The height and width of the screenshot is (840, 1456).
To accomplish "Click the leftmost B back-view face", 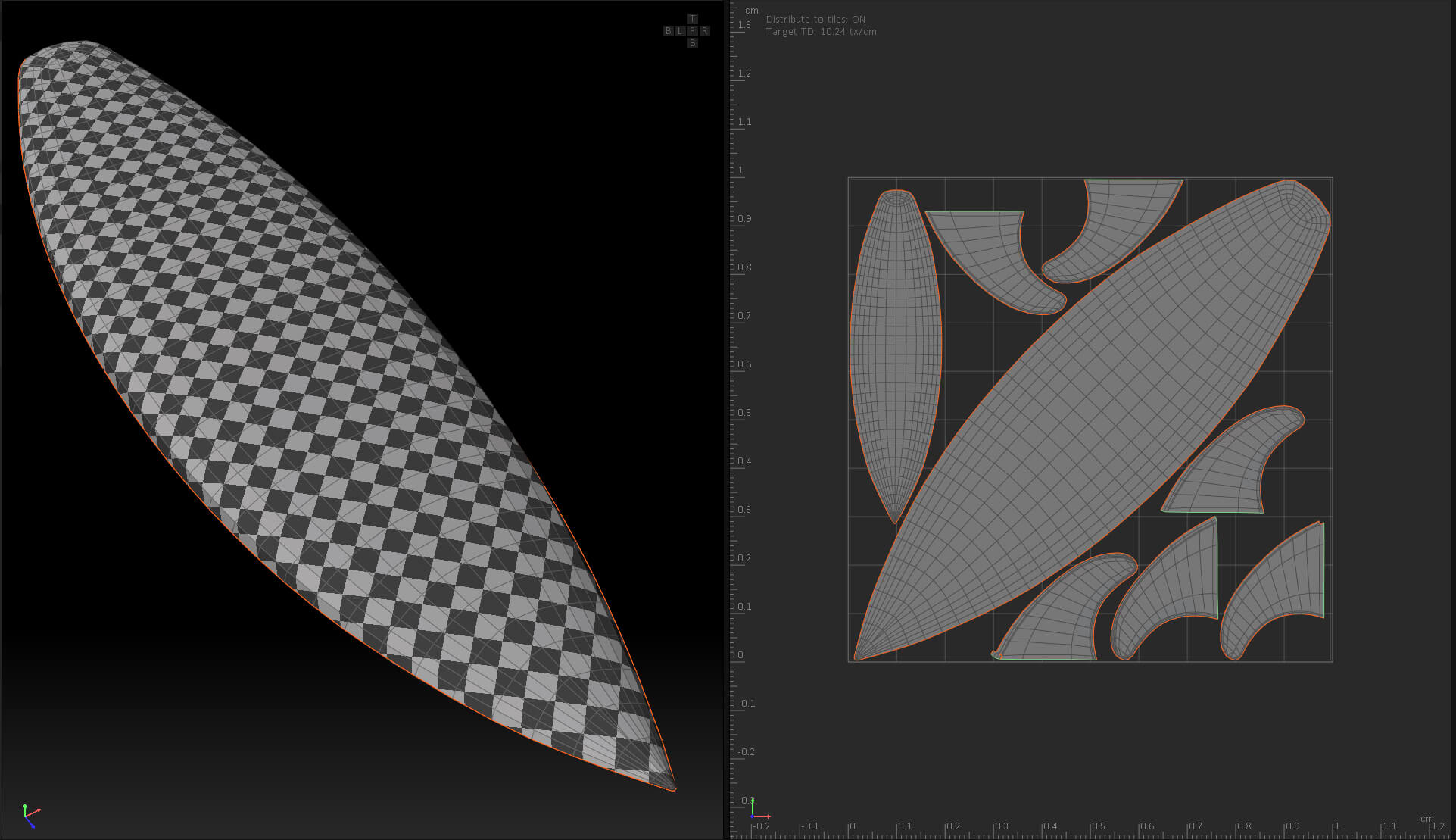I will coord(669,31).
